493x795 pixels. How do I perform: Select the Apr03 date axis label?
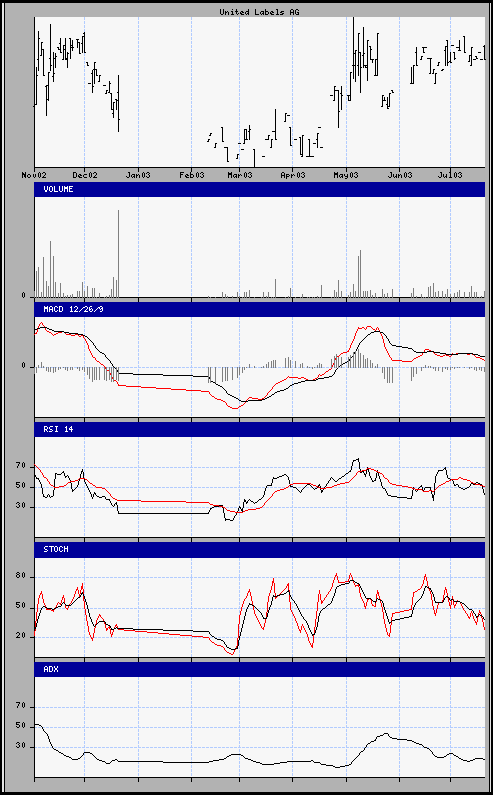pos(293,175)
